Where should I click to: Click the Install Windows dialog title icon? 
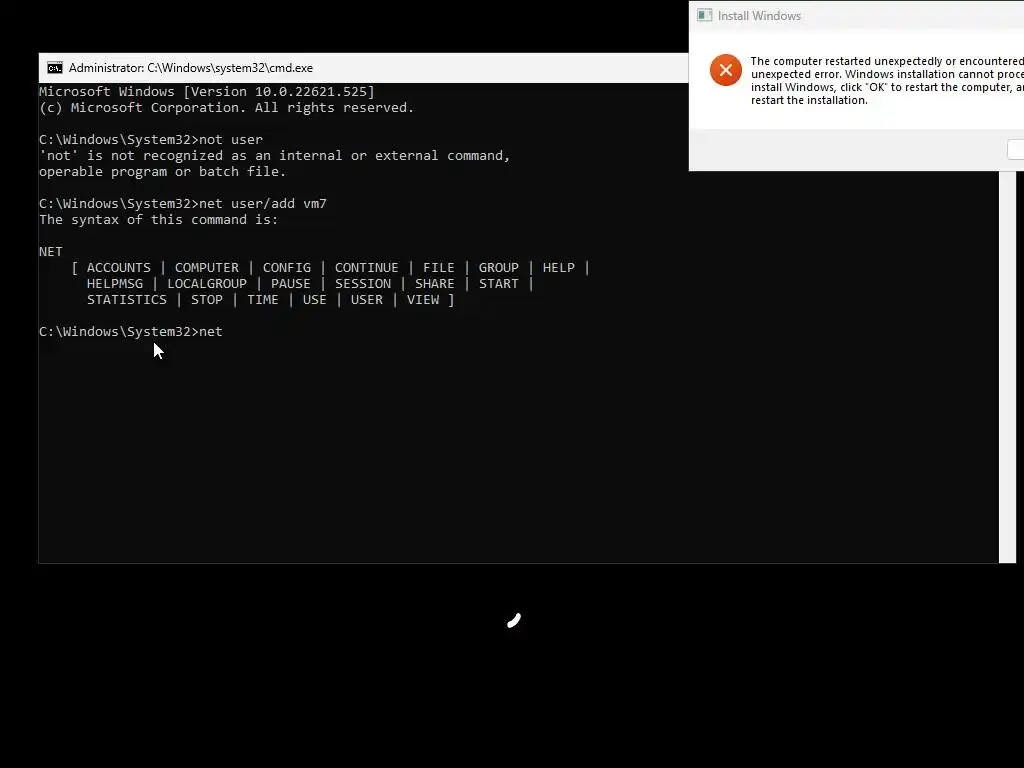[x=705, y=15]
